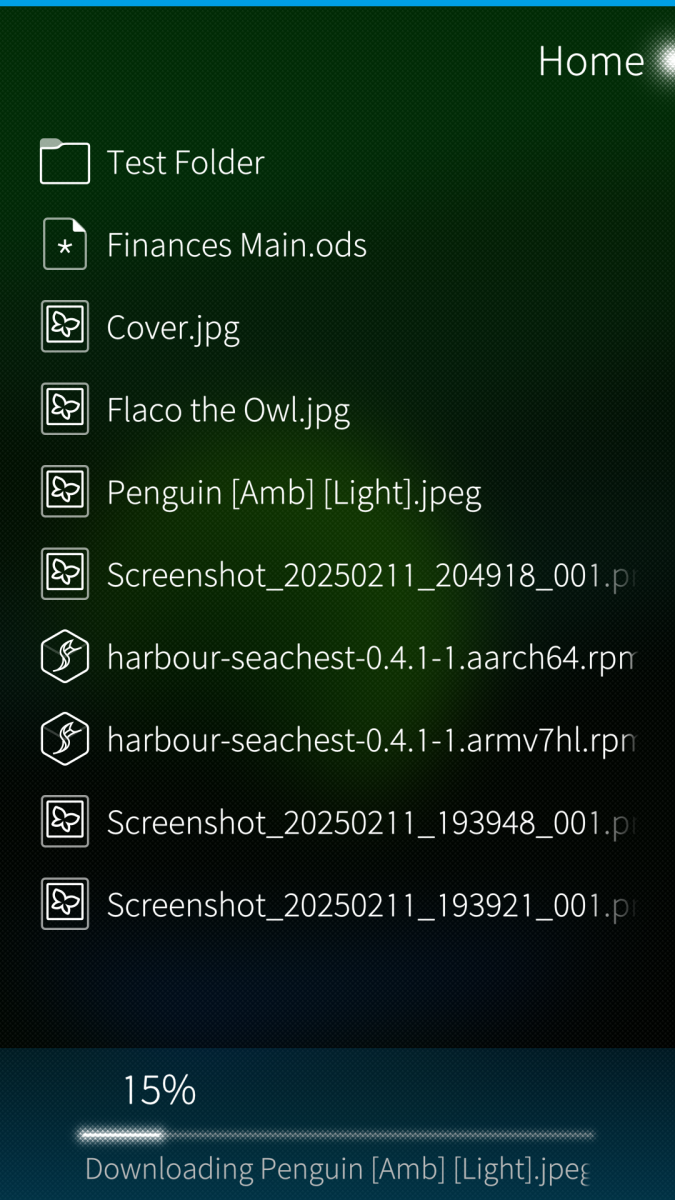Screen dimensions: 675x1200
Task: Click the Screenshot_20250211_204918 image icon
Action: pyautogui.click(x=65, y=574)
